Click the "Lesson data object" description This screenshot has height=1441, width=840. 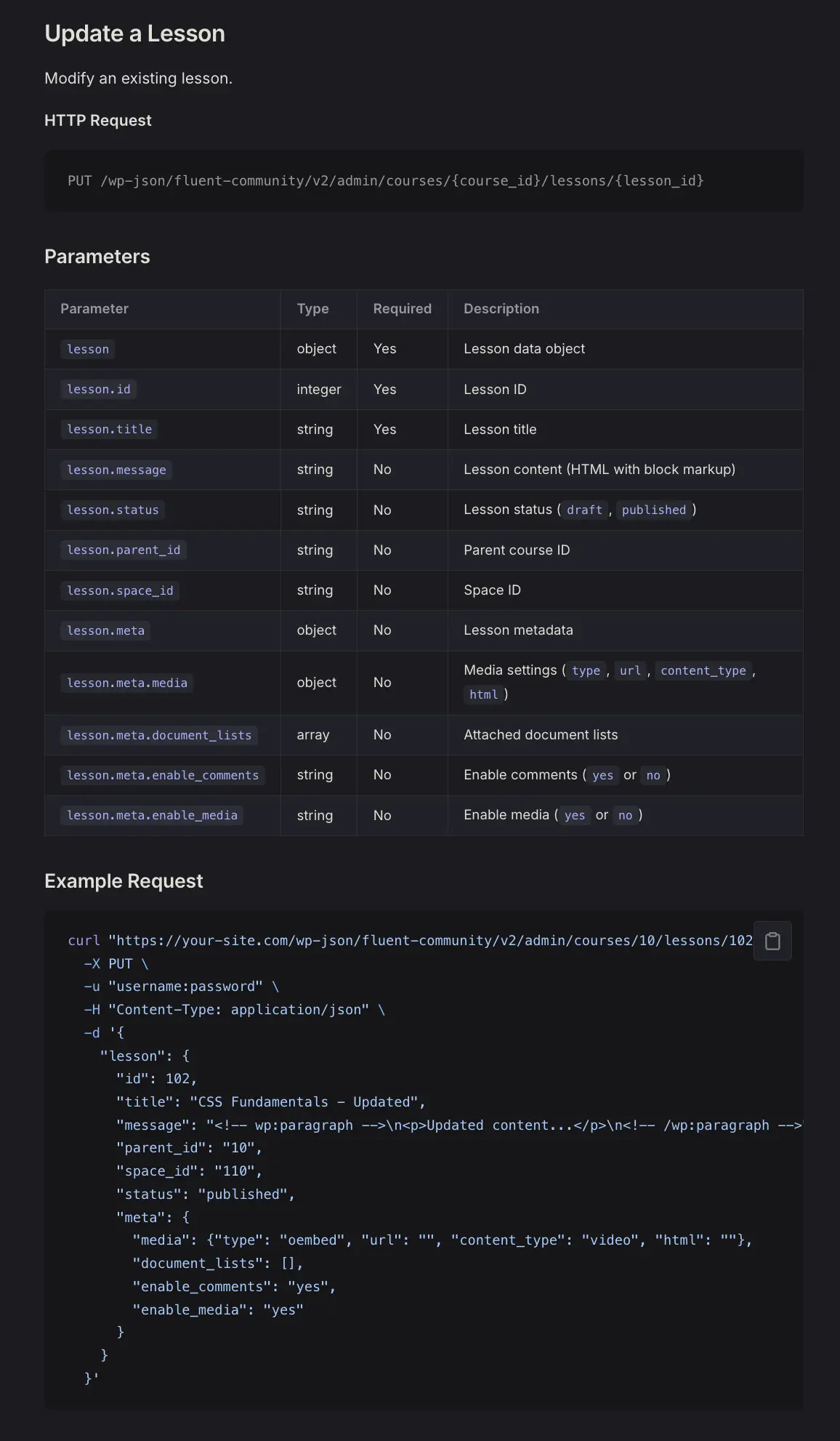tap(525, 349)
